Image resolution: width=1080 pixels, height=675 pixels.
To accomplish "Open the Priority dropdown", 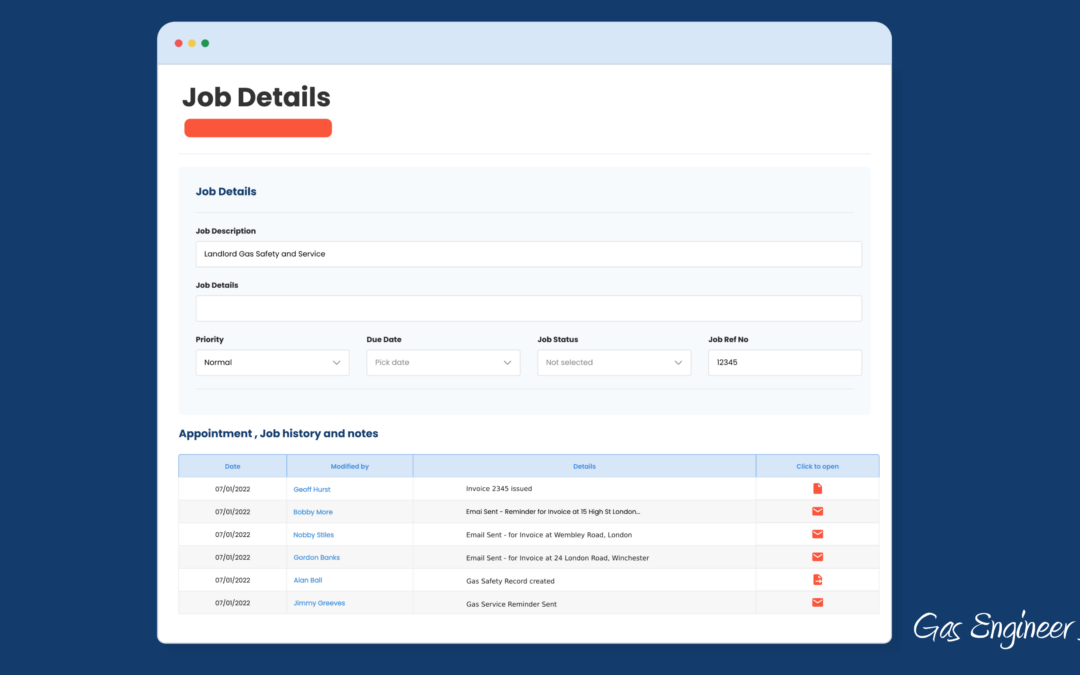I will point(272,362).
